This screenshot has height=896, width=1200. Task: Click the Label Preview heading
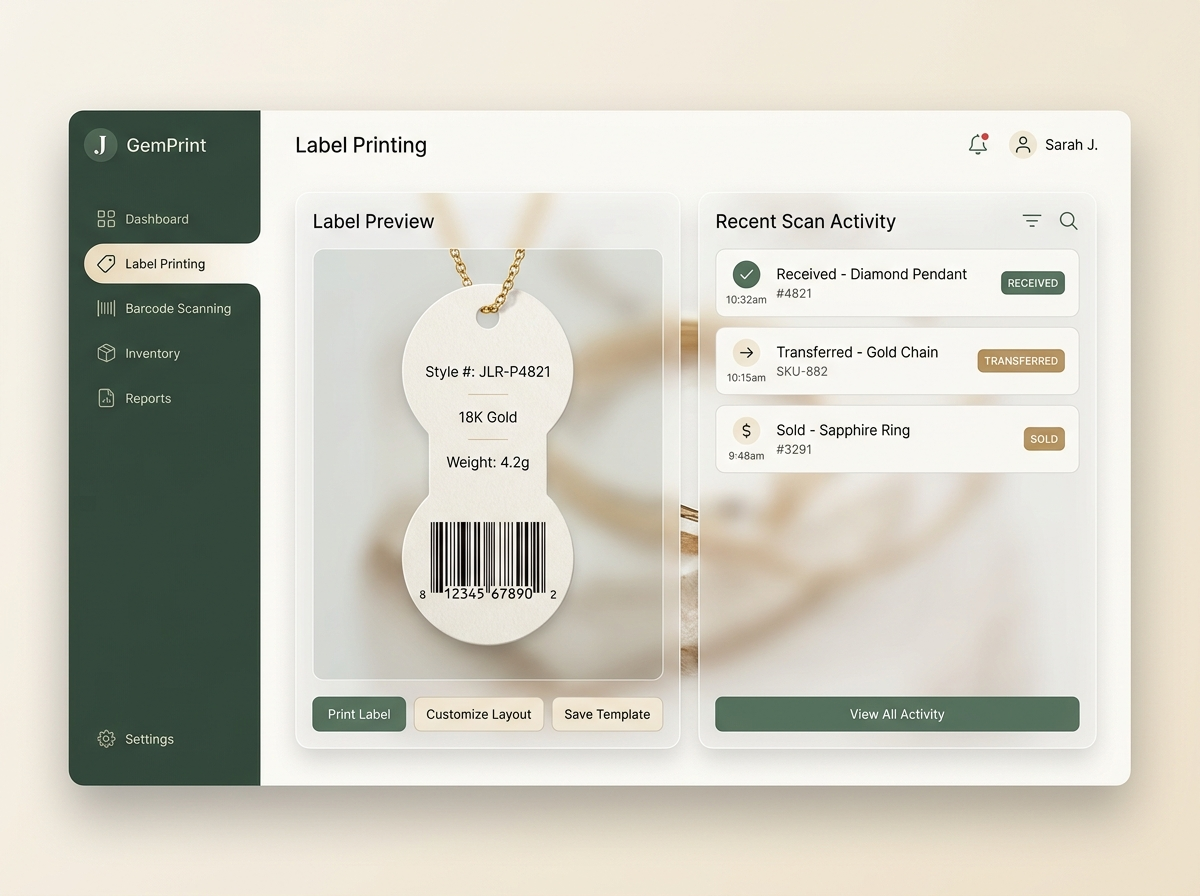pos(373,221)
